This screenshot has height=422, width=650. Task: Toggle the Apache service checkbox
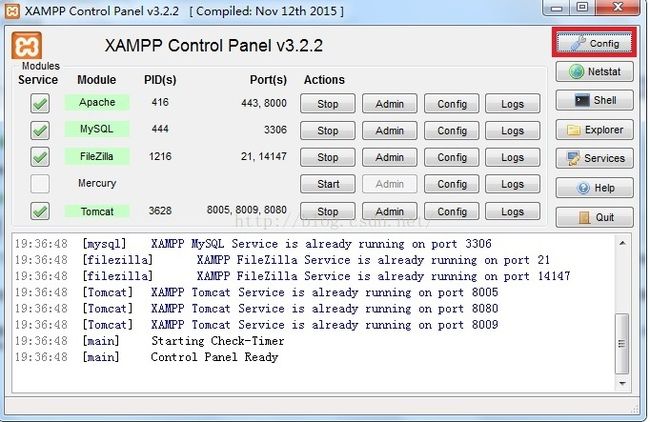40,103
